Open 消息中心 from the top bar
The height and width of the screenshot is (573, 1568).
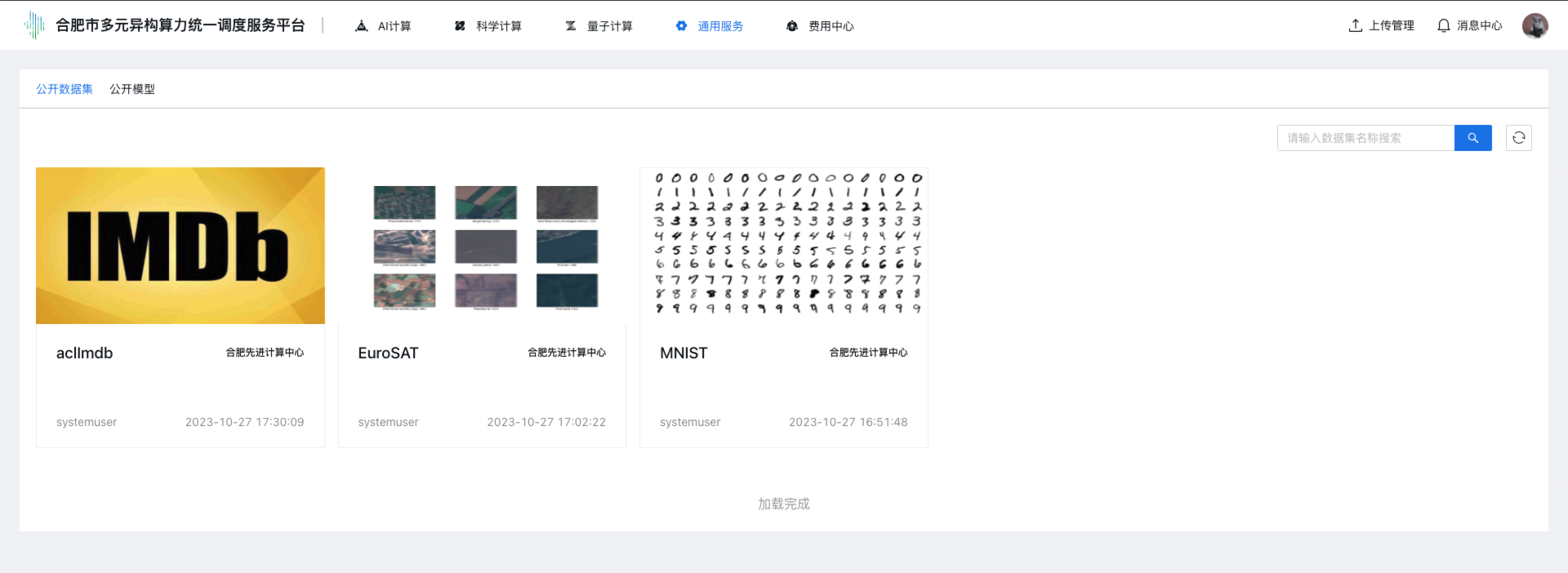[x=1479, y=25]
